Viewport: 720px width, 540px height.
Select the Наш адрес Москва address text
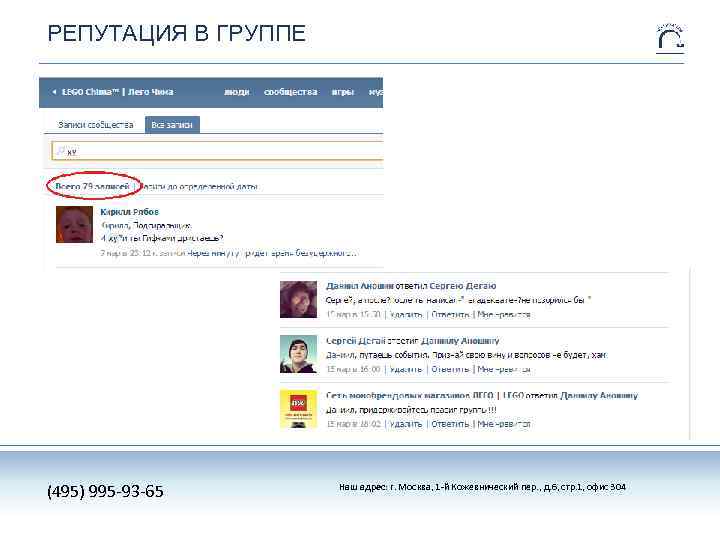(x=482, y=487)
